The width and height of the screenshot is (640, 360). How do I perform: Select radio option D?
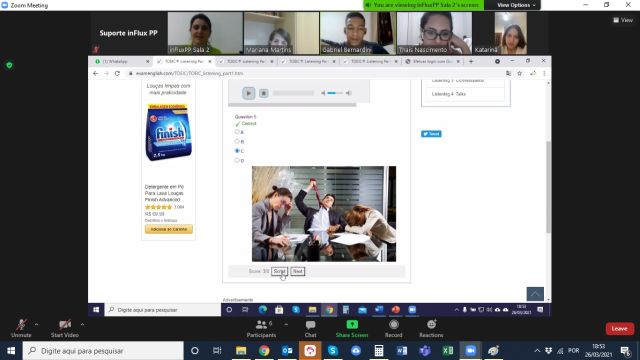[x=237, y=160]
